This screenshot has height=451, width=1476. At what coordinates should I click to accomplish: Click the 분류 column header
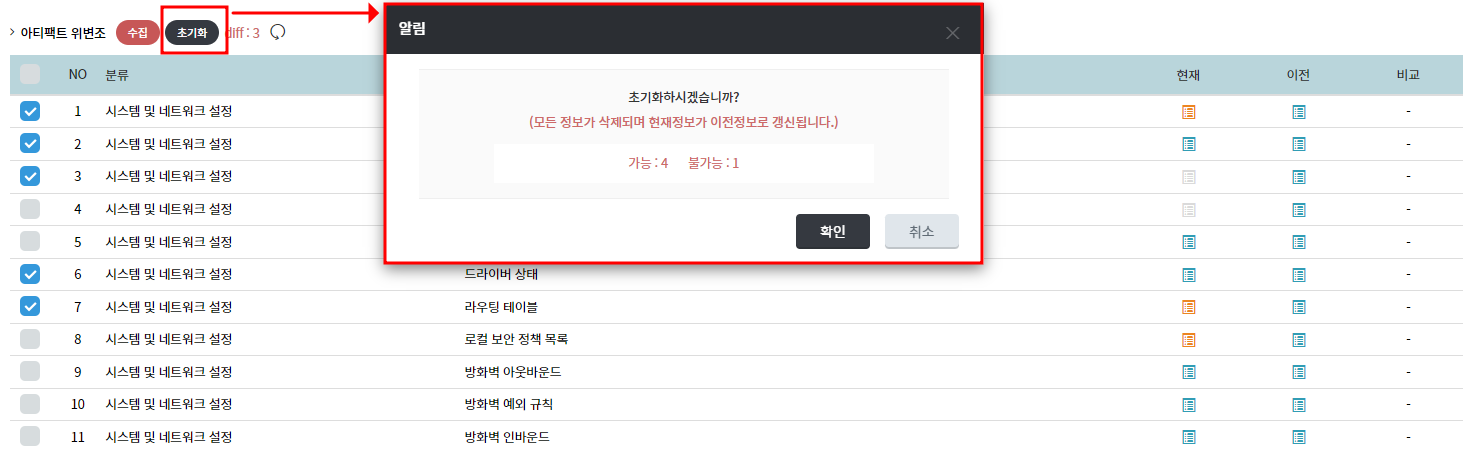tap(117, 75)
